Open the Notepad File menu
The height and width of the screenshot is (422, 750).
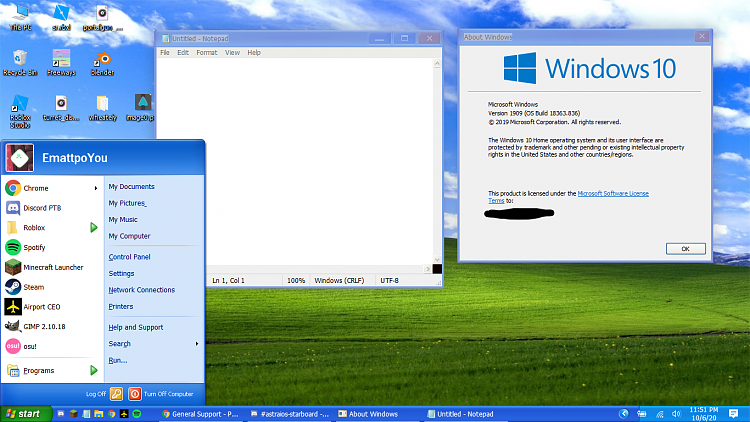[165, 53]
